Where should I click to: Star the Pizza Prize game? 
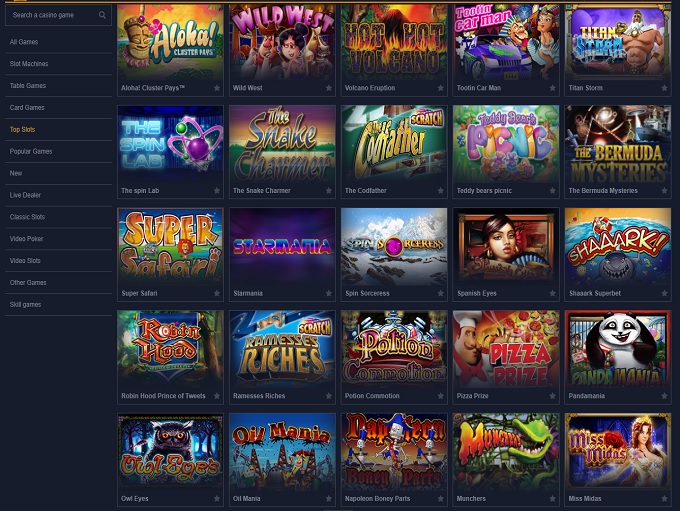point(552,396)
